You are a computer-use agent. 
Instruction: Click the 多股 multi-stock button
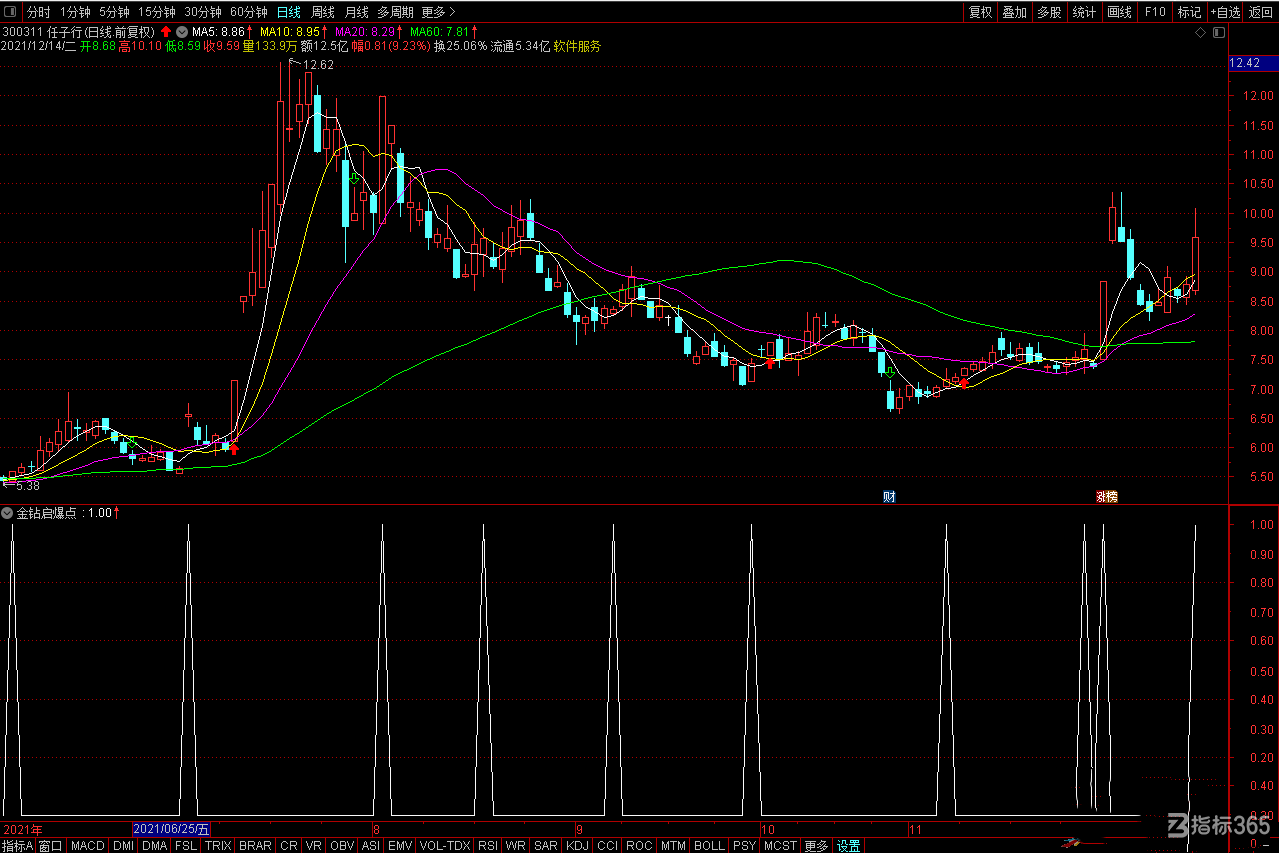(1048, 12)
